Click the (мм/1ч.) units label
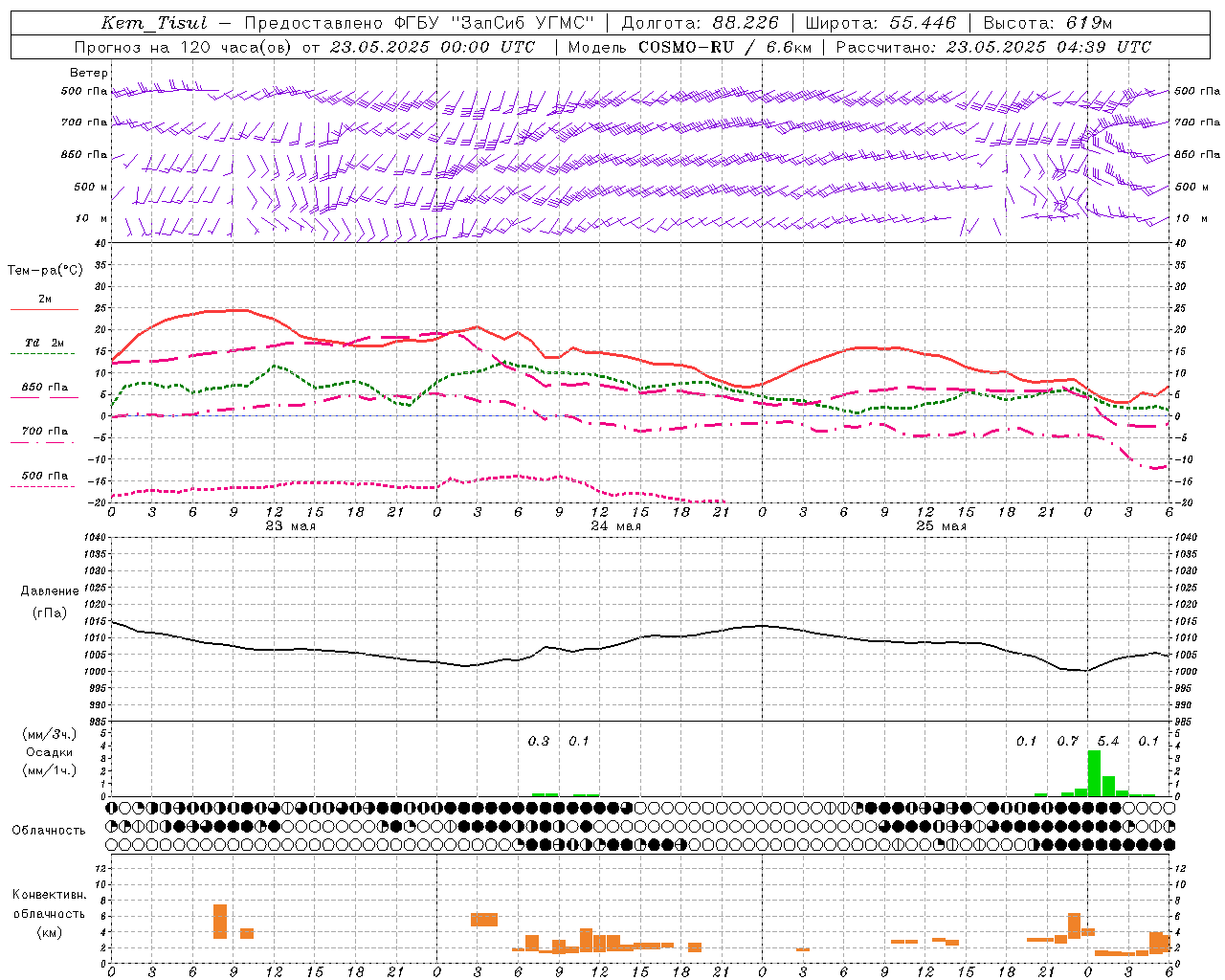Viewport: 1225px width, 980px height. [50, 770]
